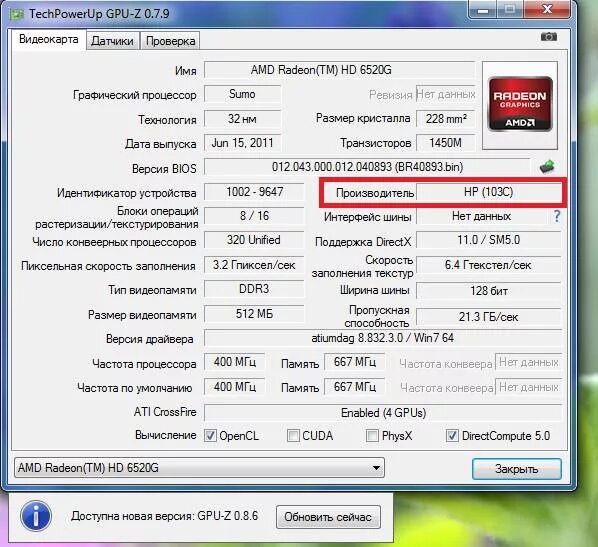Viewport: 598px width, 547px height.
Task: Click the device ID 1002 - 9647 field
Action: [254, 192]
